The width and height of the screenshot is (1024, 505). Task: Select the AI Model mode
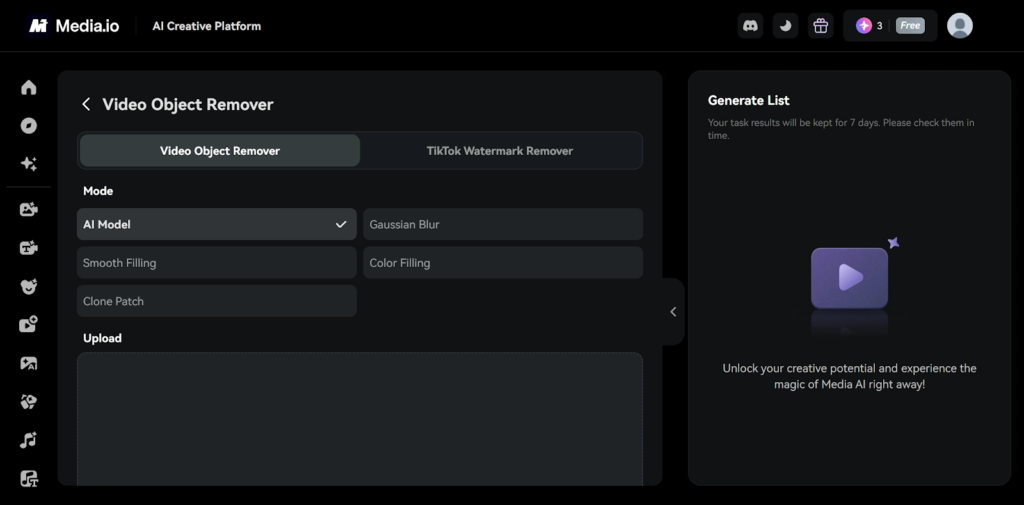pos(216,225)
